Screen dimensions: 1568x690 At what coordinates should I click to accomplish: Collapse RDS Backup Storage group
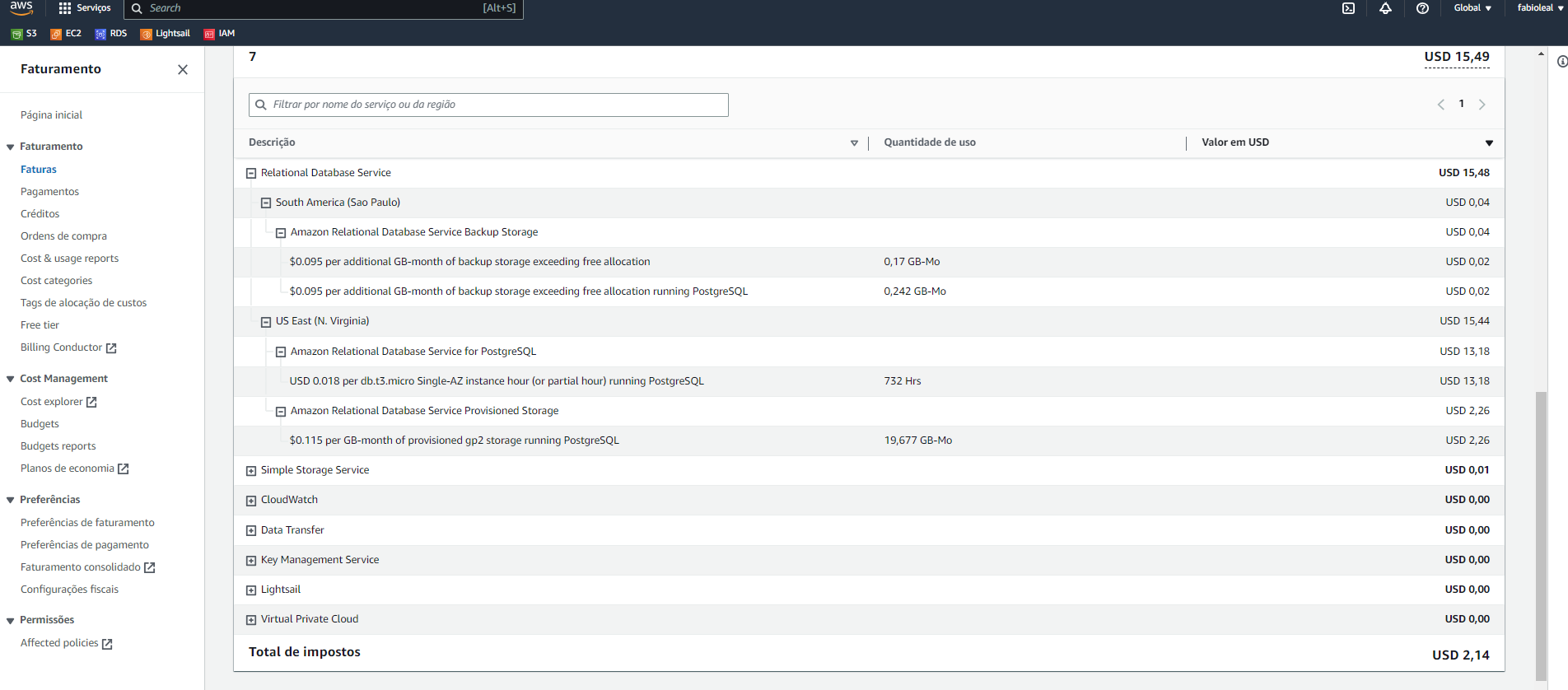[x=281, y=233]
